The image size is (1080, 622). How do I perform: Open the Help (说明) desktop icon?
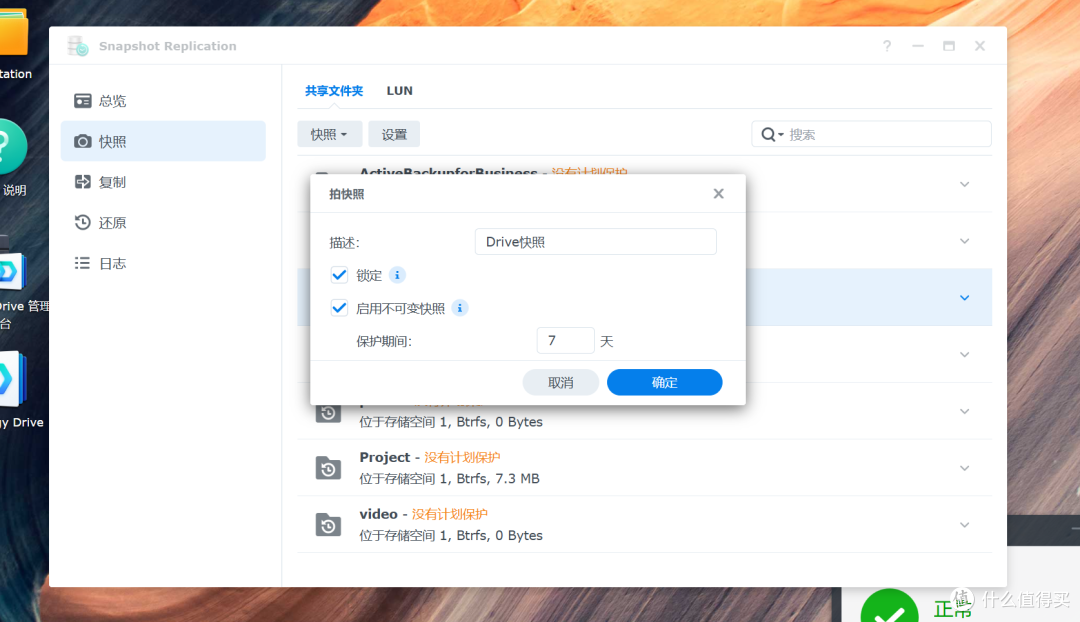pos(12,147)
